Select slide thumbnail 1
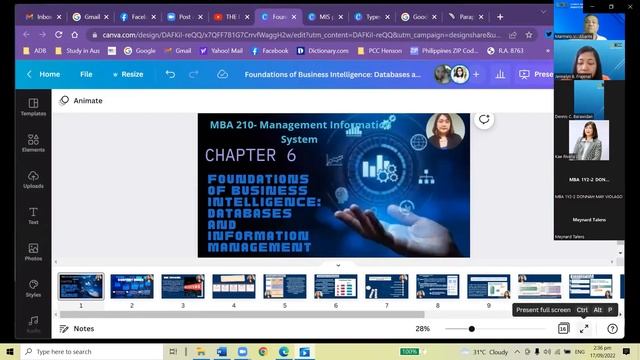640x360 pixels. 81,287
